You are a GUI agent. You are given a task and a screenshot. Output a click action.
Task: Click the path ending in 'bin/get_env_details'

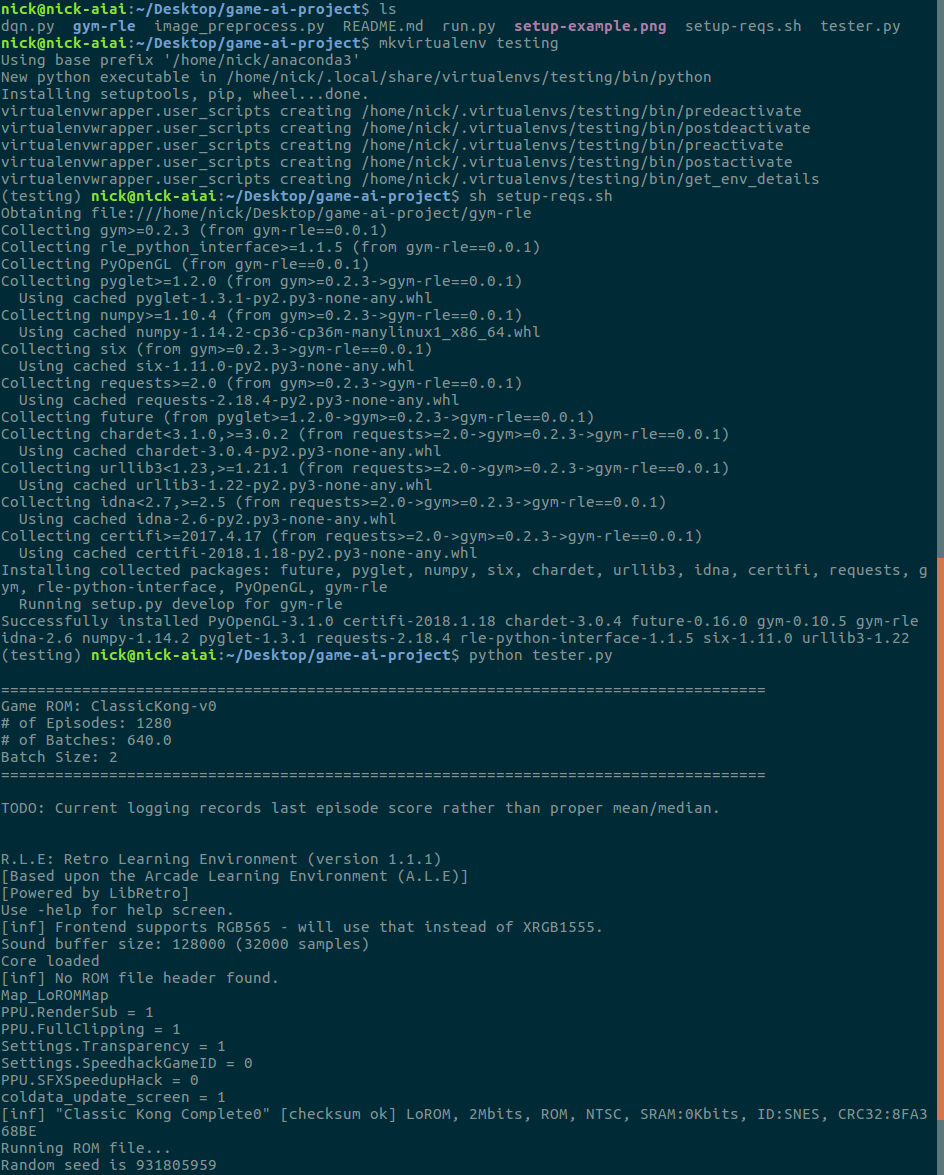[x=590, y=179]
